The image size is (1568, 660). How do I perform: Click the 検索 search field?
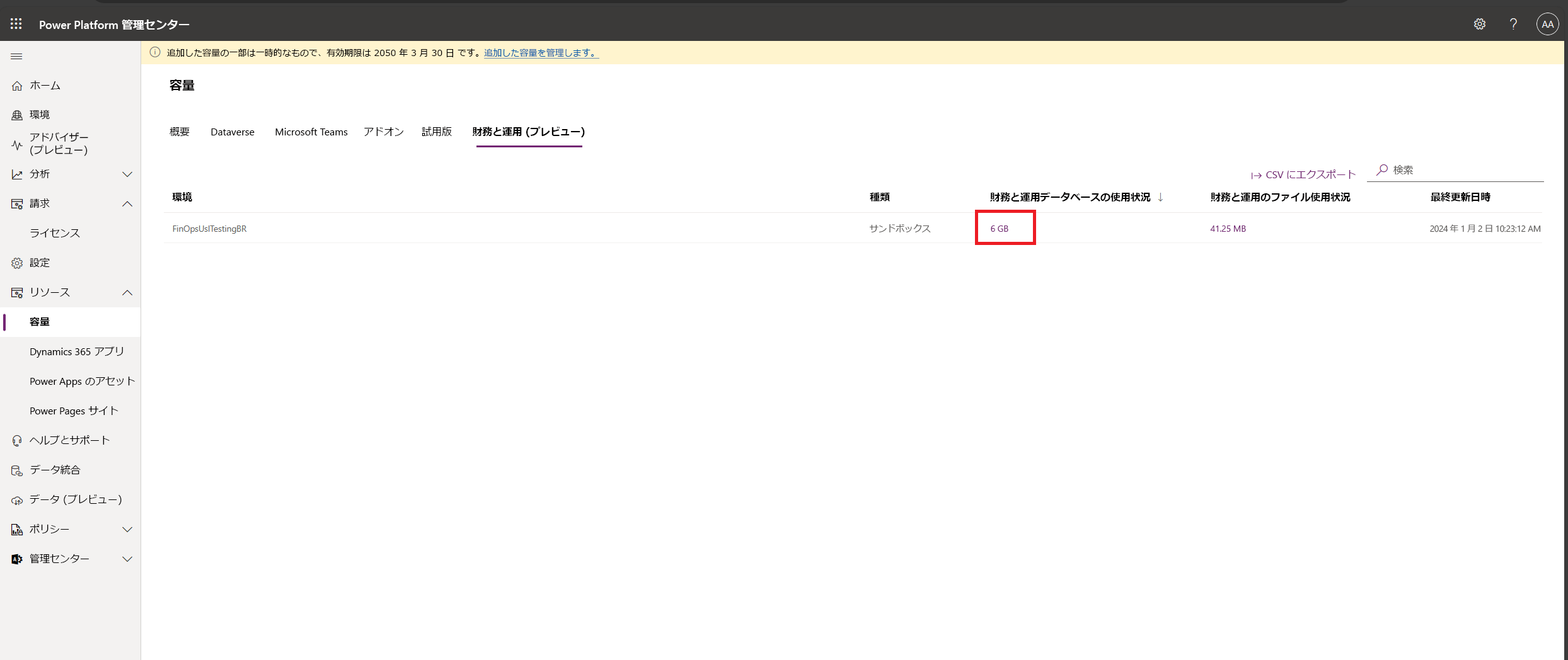pos(1456,170)
